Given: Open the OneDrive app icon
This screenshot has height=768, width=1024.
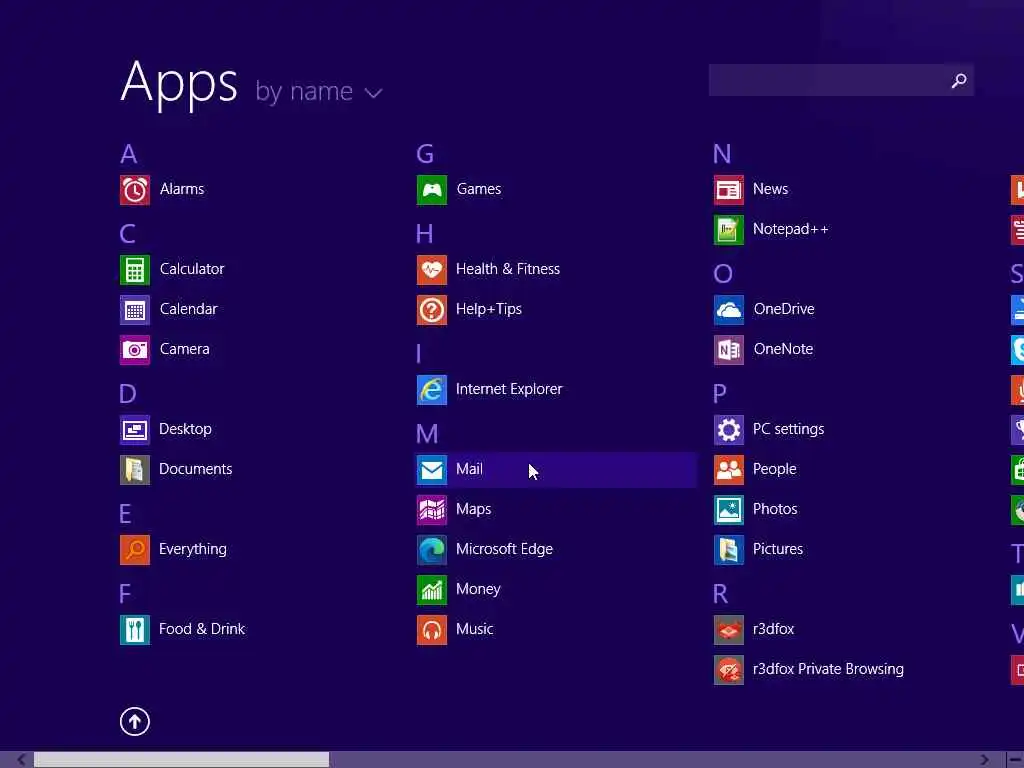Looking at the screenshot, I should [729, 310].
